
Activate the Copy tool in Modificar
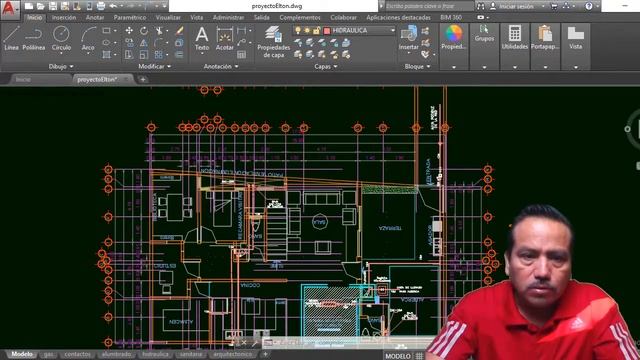point(129,42)
